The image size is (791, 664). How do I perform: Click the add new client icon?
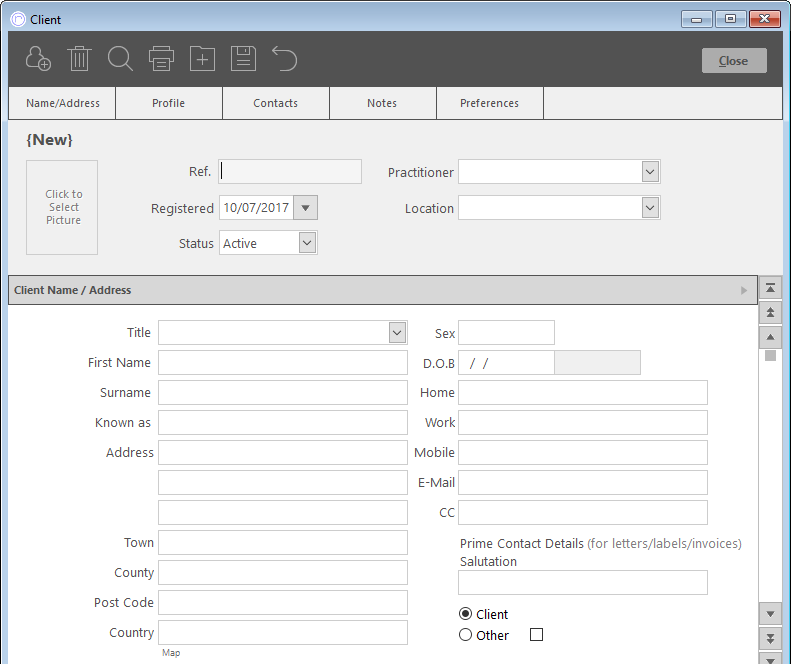38,59
